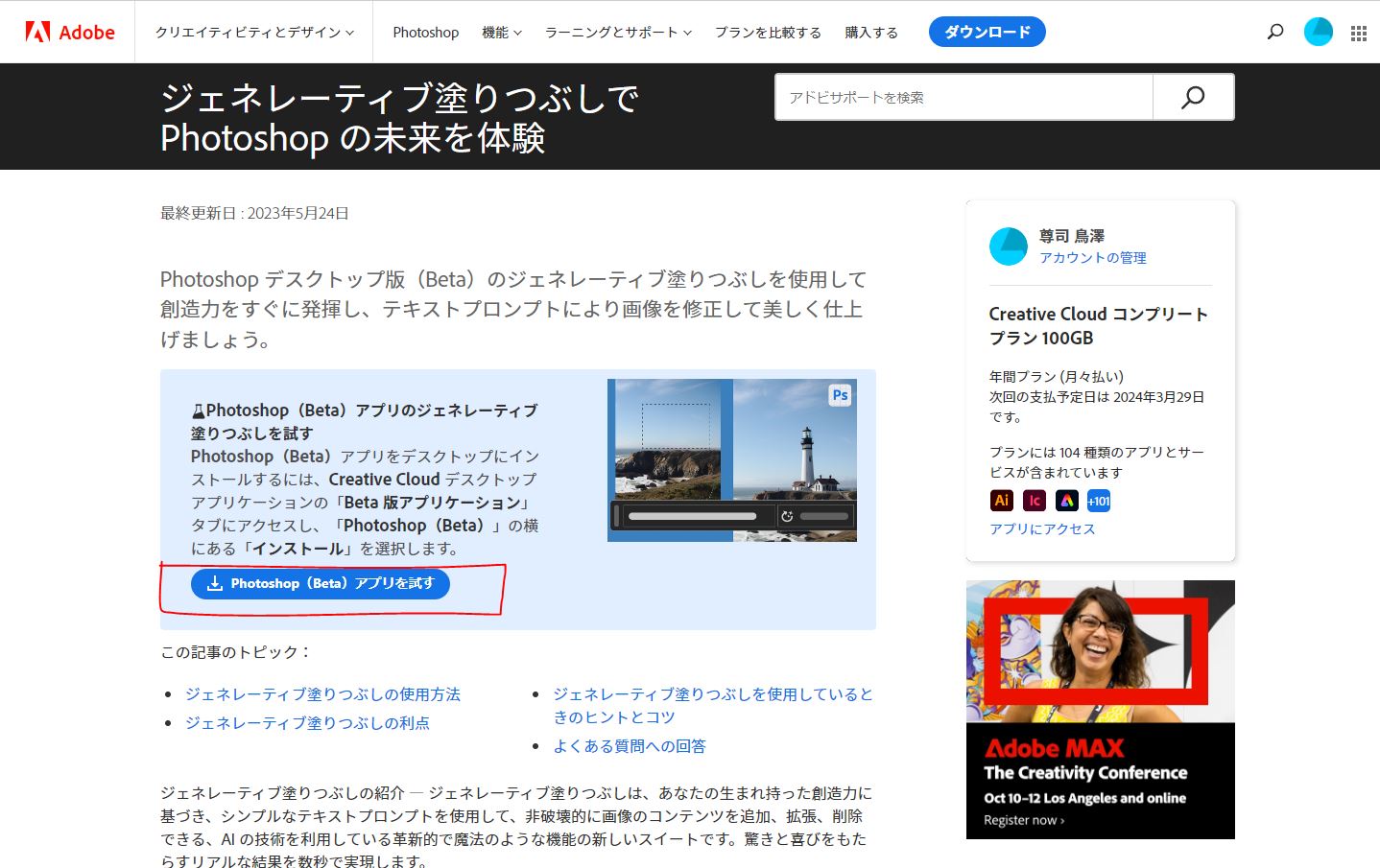The image size is (1380, 868).
Task: Click the 尊司 鳥澤 account name
Action: [1072, 236]
